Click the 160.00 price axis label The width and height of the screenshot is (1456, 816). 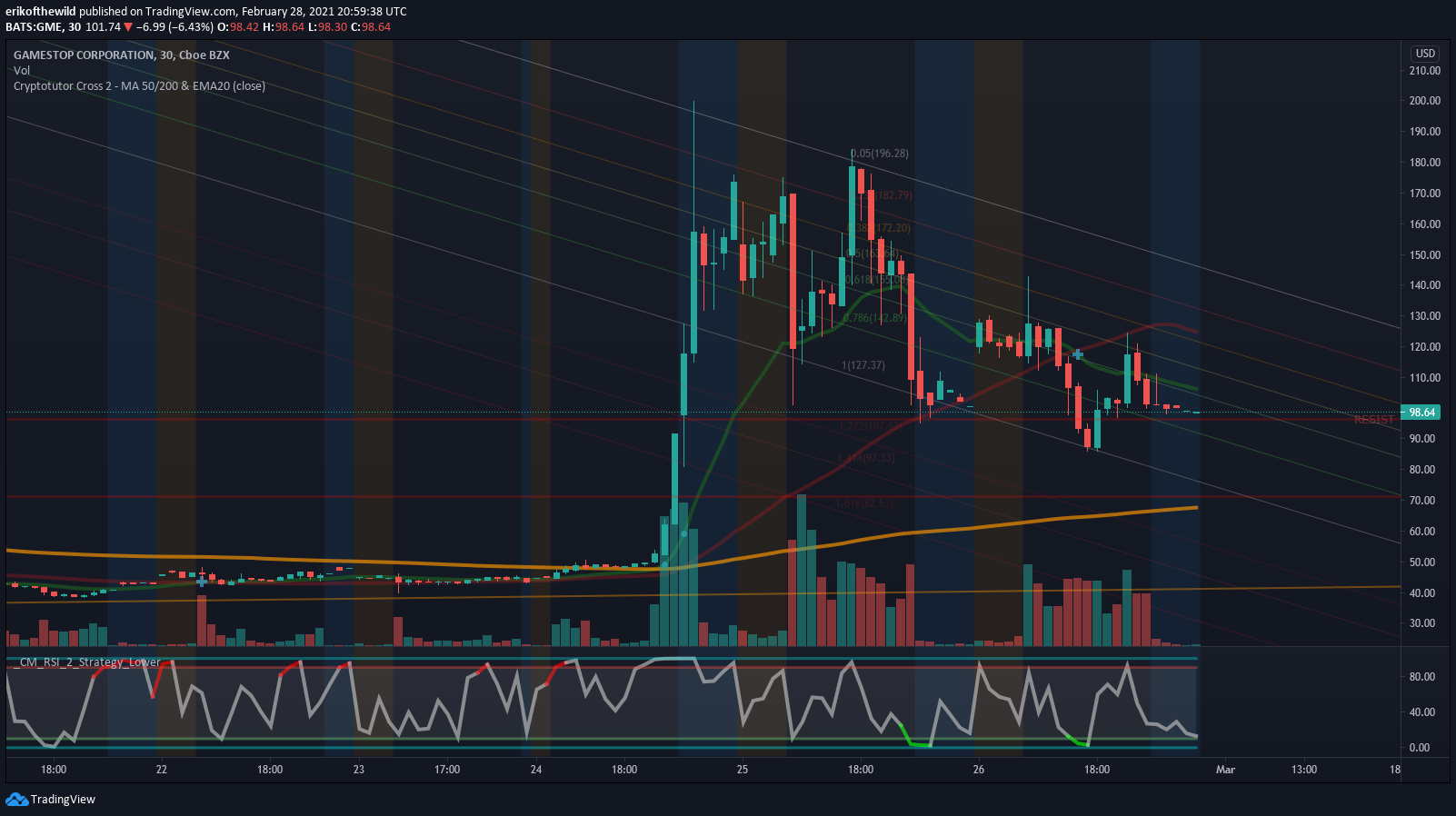[1424, 224]
